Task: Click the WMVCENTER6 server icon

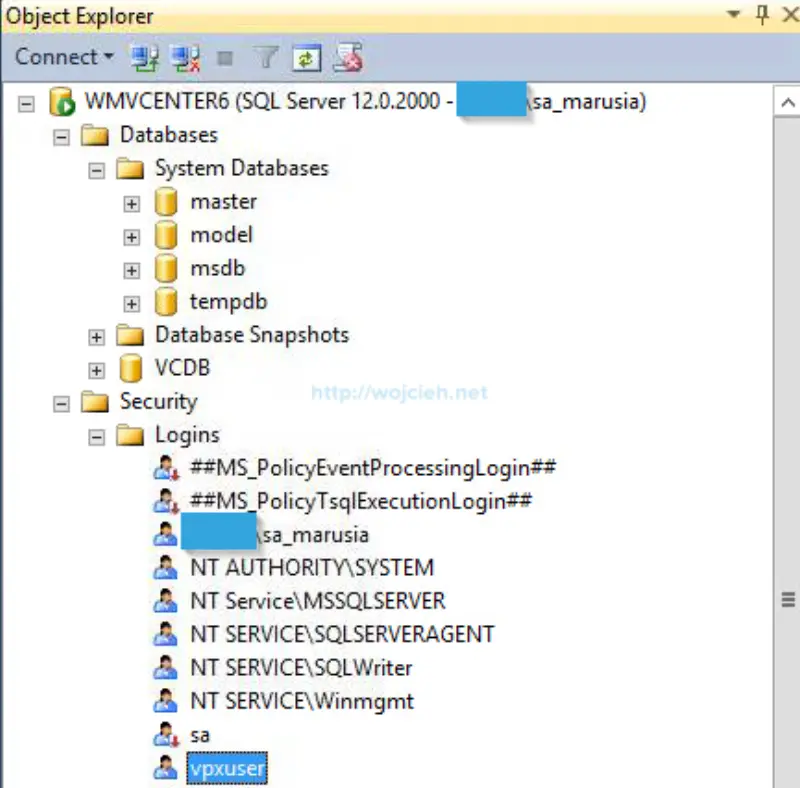Action: coord(60,101)
